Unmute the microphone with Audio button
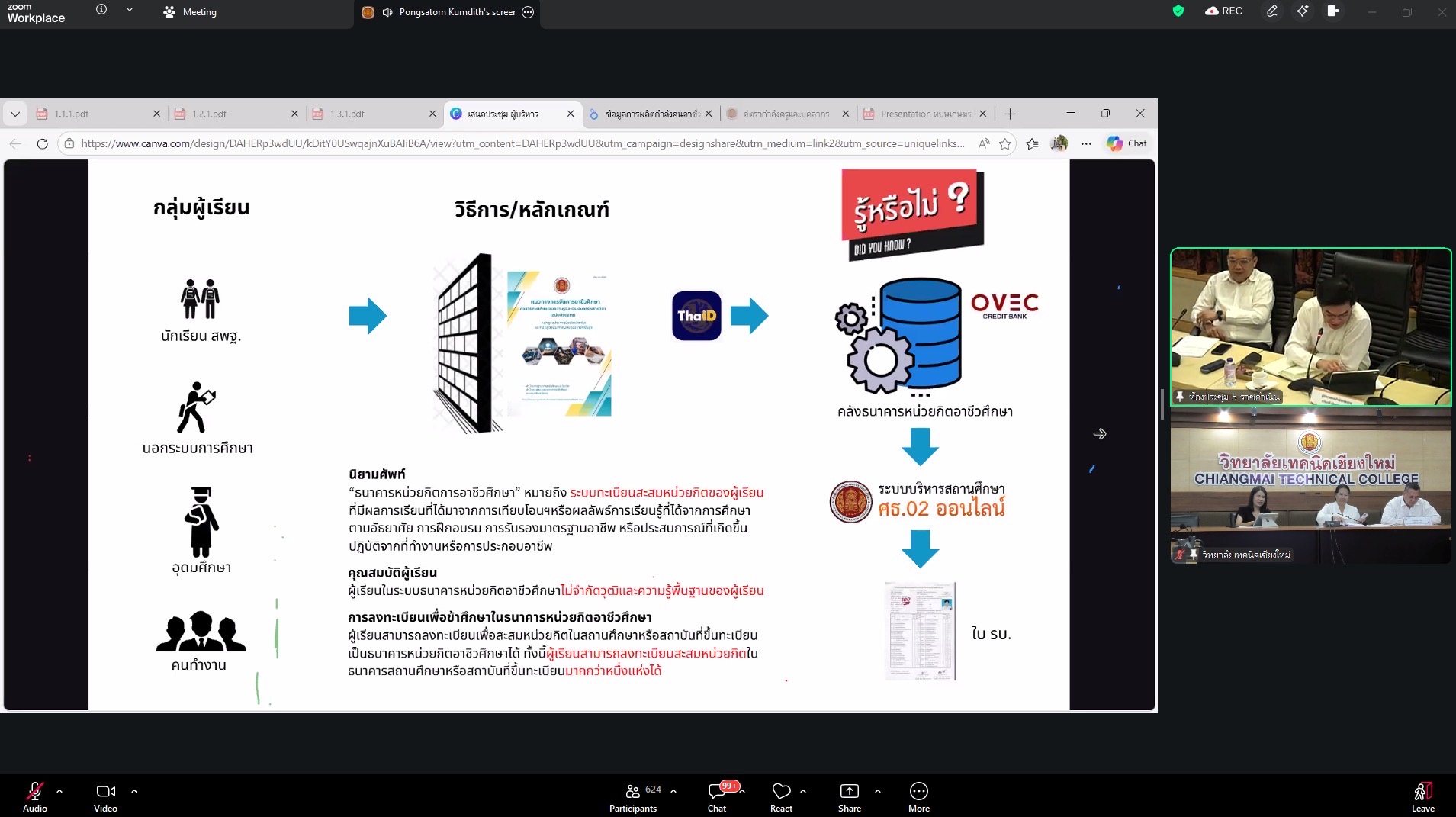The width and height of the screenshot is (1456, 817). 34,796
